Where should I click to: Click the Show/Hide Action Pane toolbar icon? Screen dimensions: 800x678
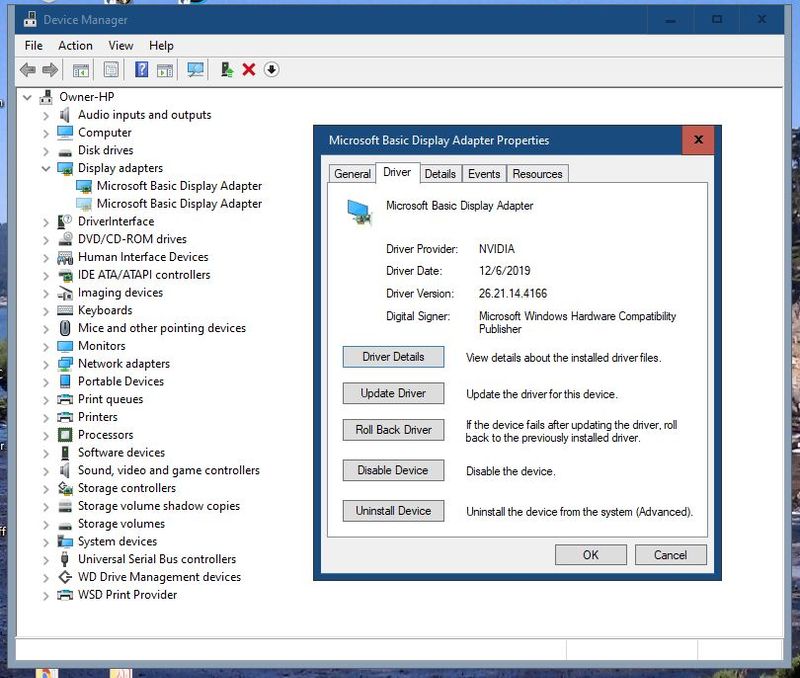coord(164,69)
